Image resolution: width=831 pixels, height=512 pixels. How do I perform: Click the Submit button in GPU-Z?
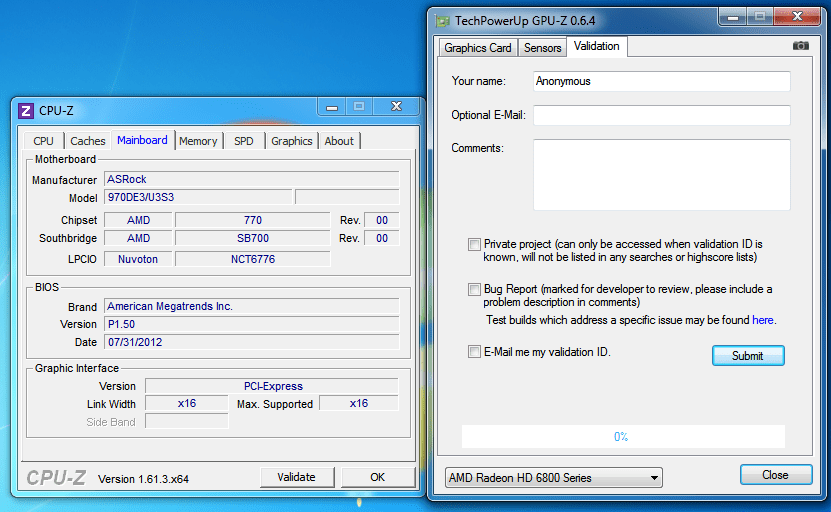pyautogui.click(x=748, y=356)
